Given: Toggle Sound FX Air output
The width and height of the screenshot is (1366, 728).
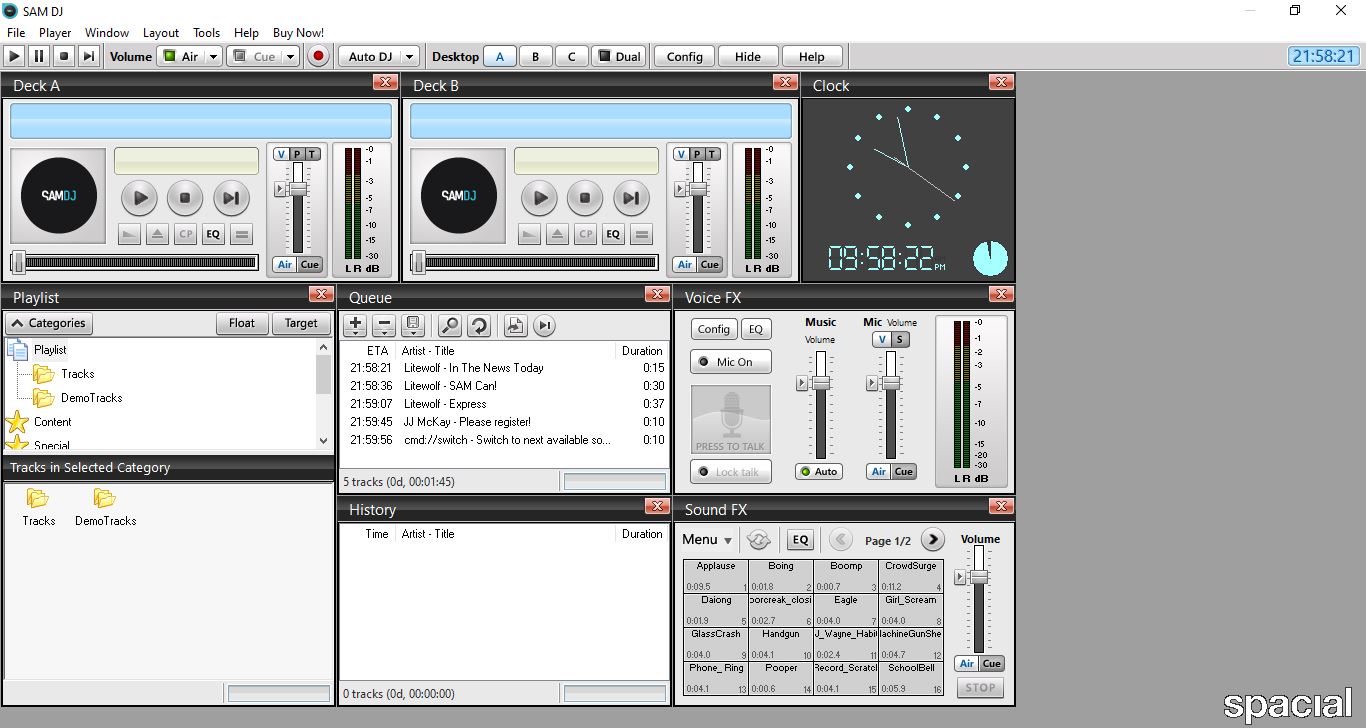Looking at the screenshot, I should point(967,664).
